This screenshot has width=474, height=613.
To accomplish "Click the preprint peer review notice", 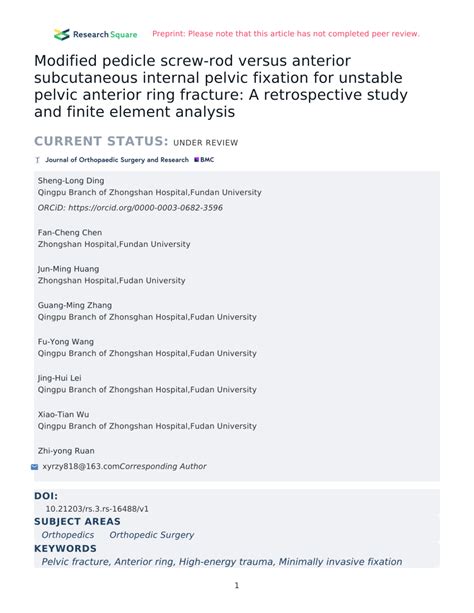I will click(286, 34).
